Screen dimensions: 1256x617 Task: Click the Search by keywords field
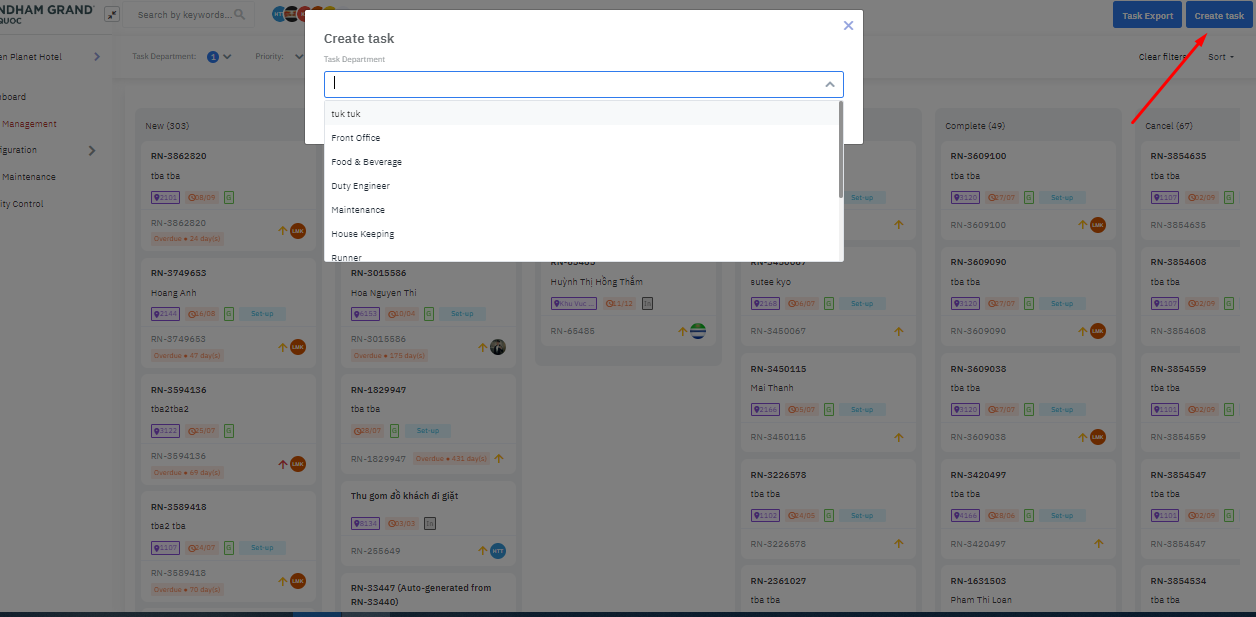click(184, 15)
